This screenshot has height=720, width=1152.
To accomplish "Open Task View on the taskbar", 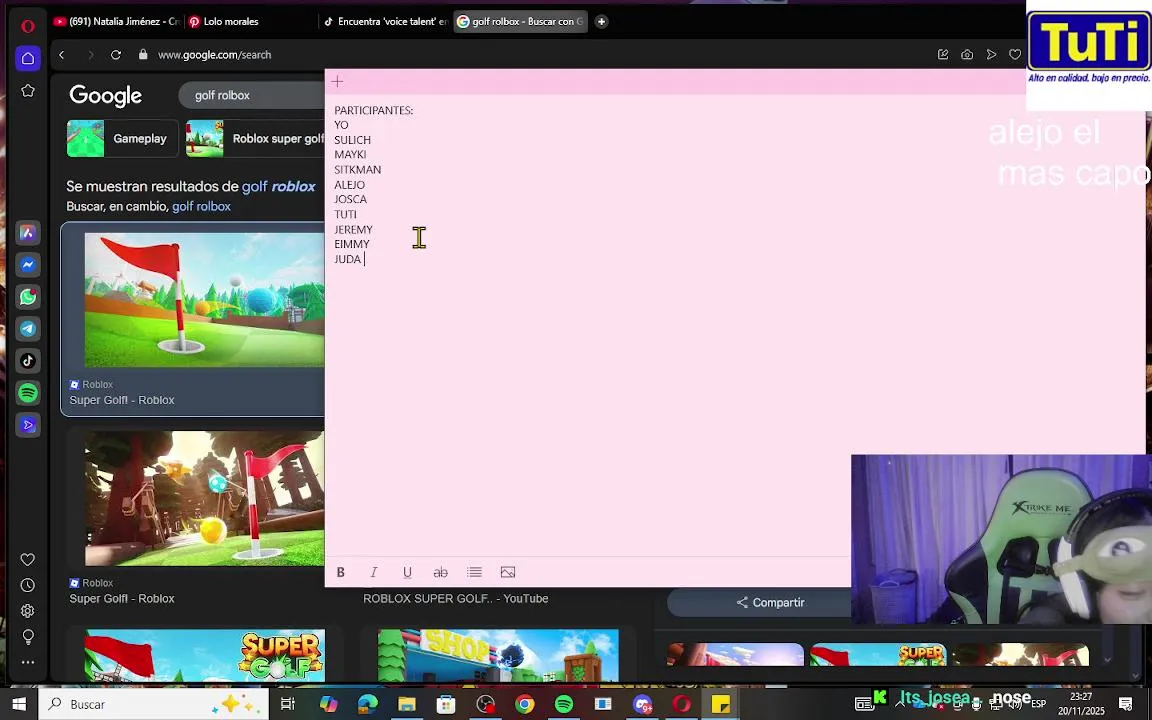I will point(288,705).
